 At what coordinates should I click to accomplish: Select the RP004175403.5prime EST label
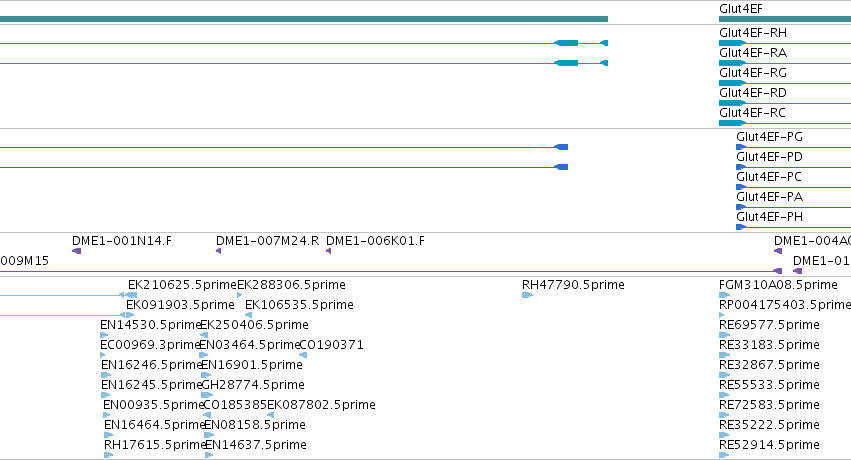(785, 305)
